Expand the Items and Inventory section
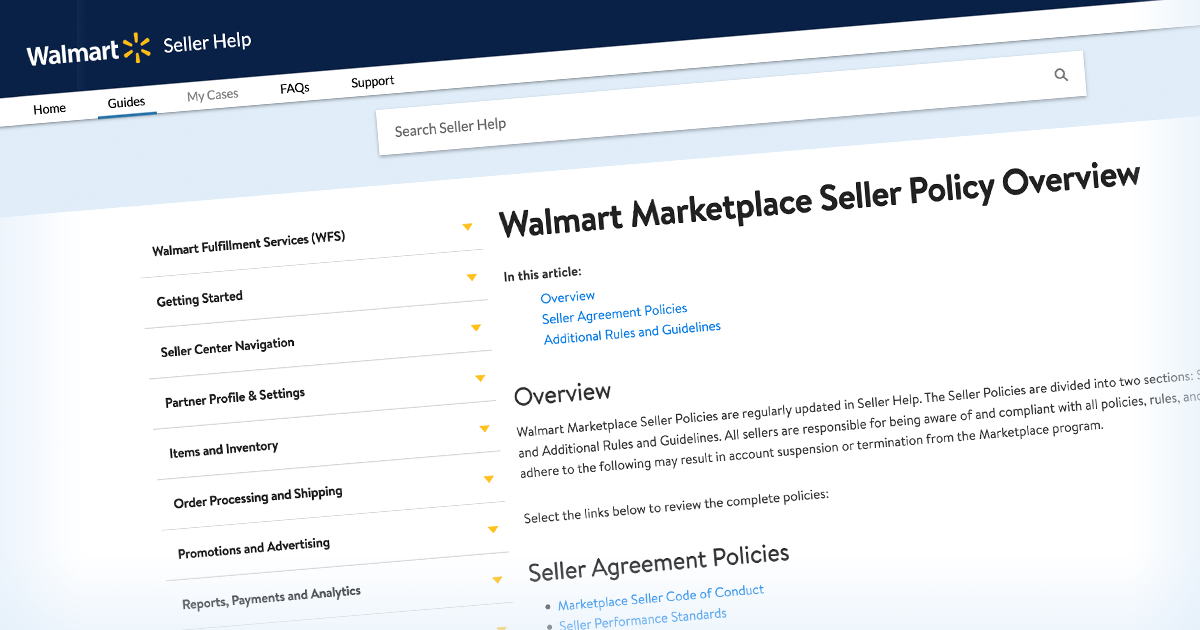1200x630 pixels. click(484, 428)
